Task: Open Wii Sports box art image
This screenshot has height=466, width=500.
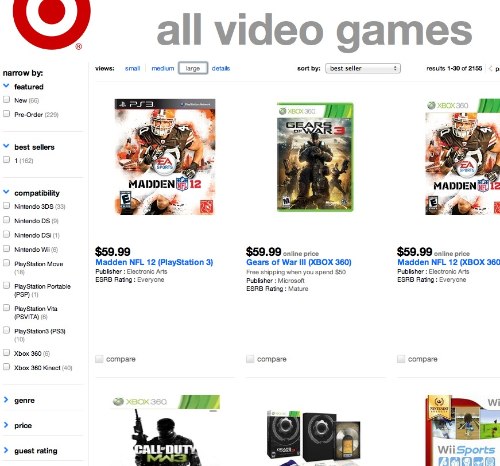Action: (463, 430)
